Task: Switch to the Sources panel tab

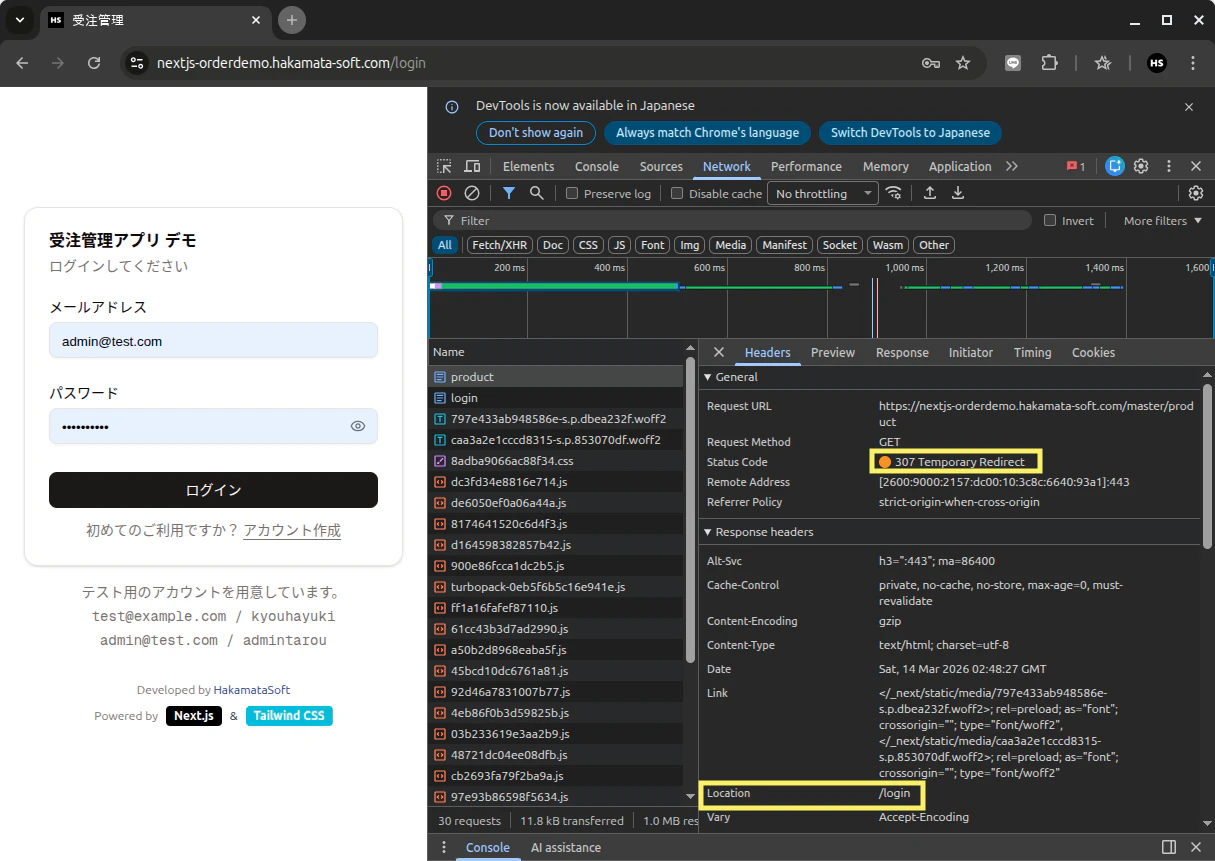Action: 661,166
